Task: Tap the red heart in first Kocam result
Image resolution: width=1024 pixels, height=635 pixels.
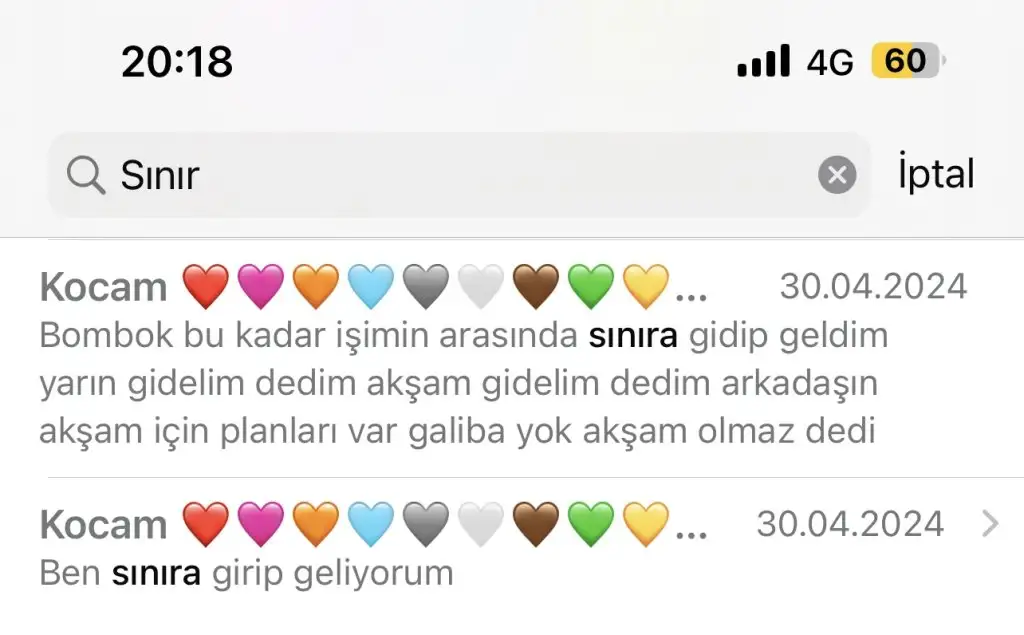Action: [206, 286]
